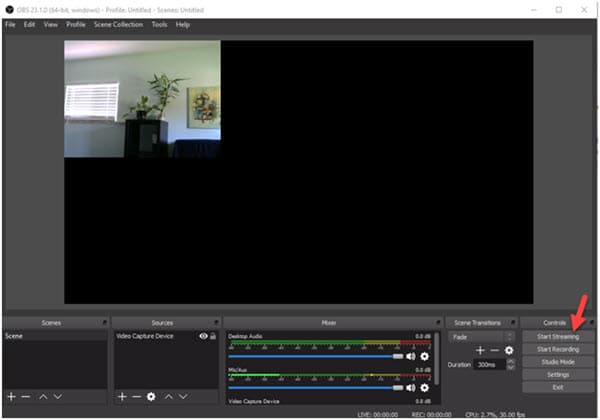Open transition properties gear icon
600x420 pixels.
pyautogui.click(x=509, y=350)
